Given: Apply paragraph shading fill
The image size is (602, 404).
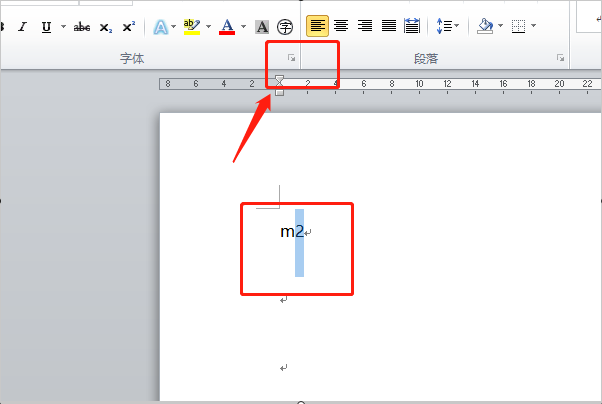Looking at the screenshot, I should coord(486,26).
